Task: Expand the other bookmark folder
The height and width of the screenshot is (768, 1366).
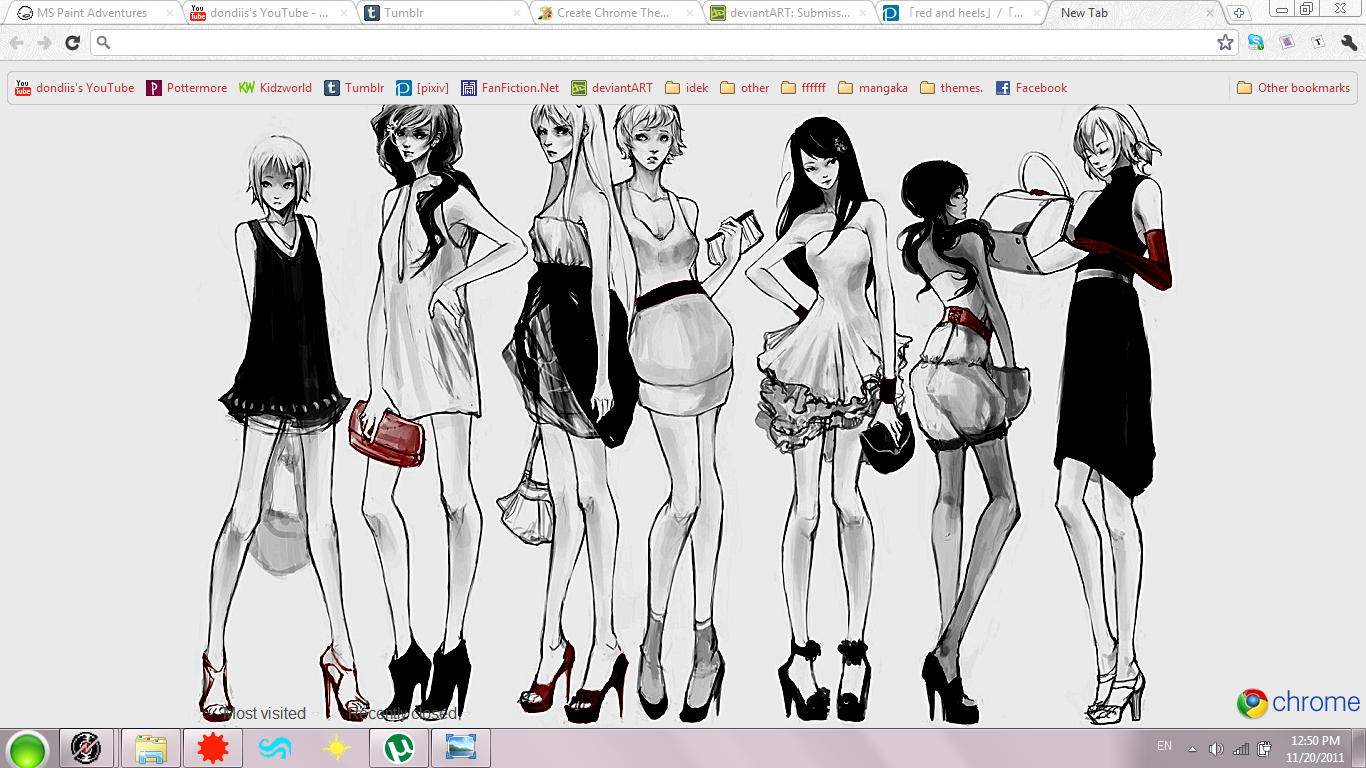Action: [x=744, y=88]
